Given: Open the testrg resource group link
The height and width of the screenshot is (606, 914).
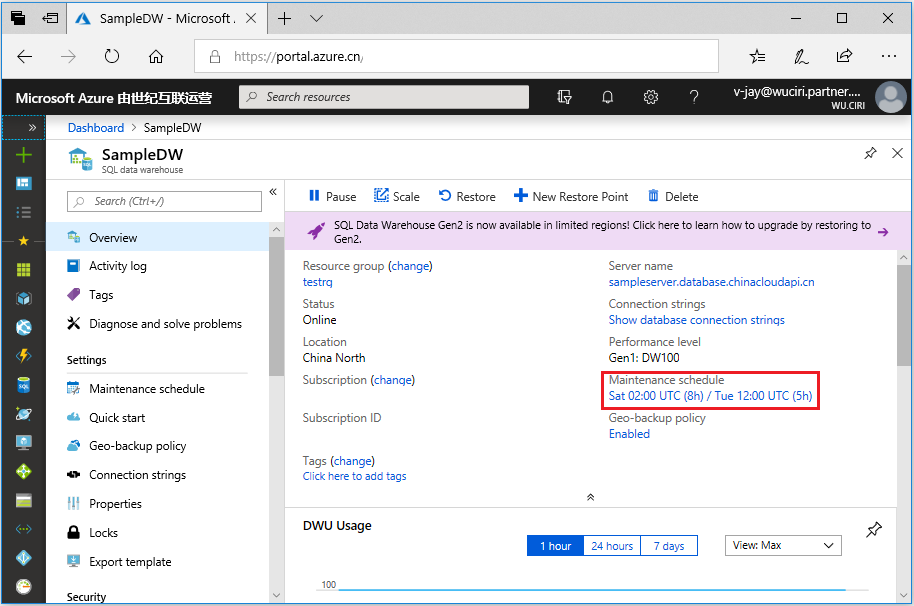Looking at the screenshot, I should click(317, 282).
